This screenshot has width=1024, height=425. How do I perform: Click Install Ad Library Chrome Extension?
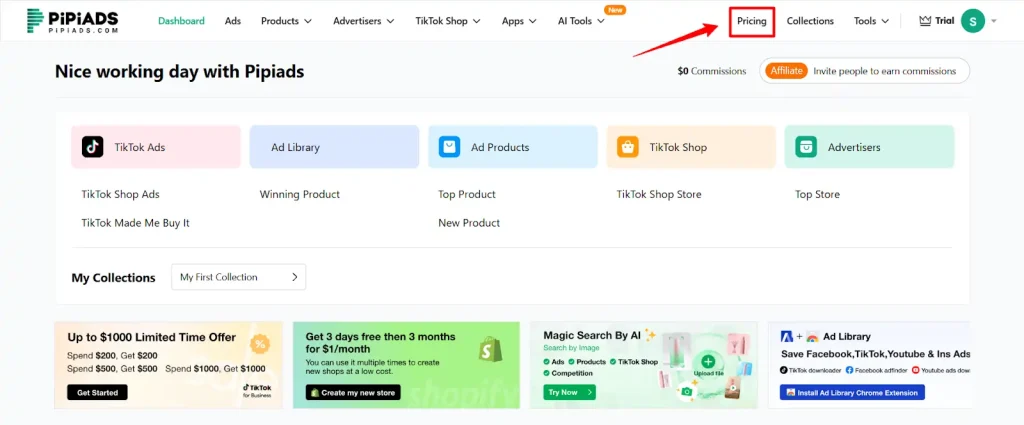852,392
